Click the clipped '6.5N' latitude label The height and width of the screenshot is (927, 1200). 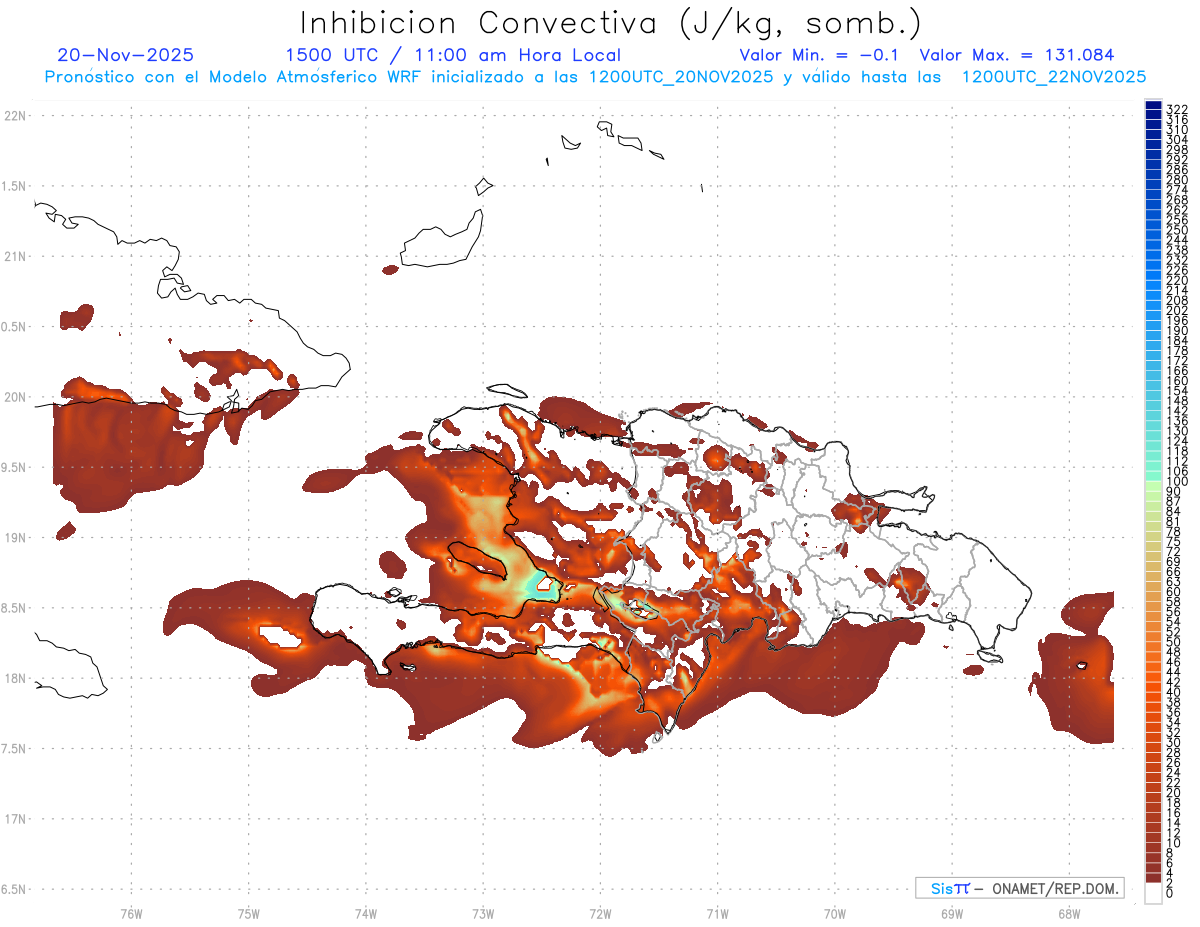click(x=13, y=889)
